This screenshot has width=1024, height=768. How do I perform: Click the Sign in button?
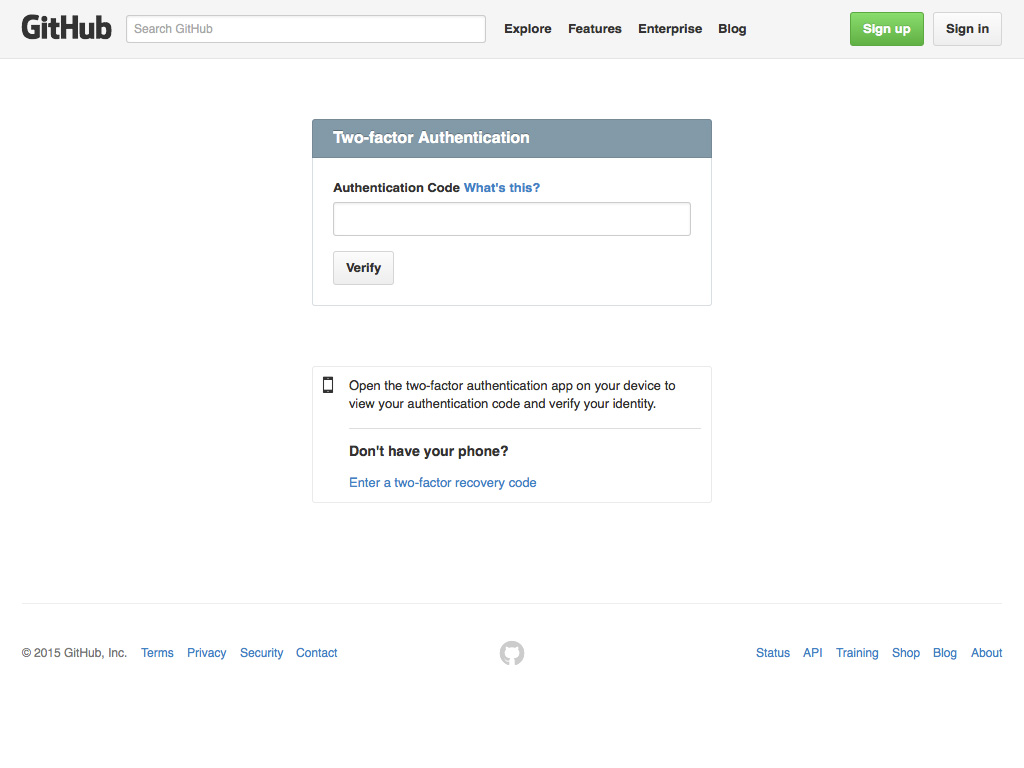[x=966, y=29]
